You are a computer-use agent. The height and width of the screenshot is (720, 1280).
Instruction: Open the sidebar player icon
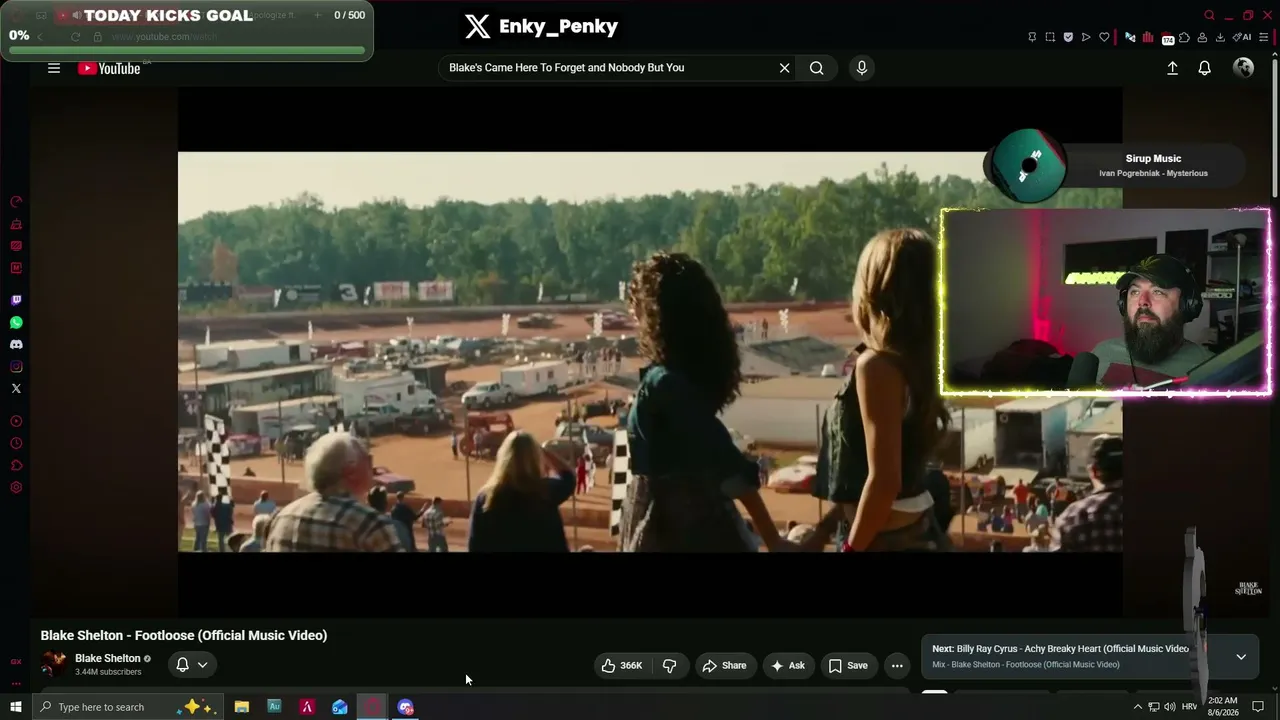point(16,421)
